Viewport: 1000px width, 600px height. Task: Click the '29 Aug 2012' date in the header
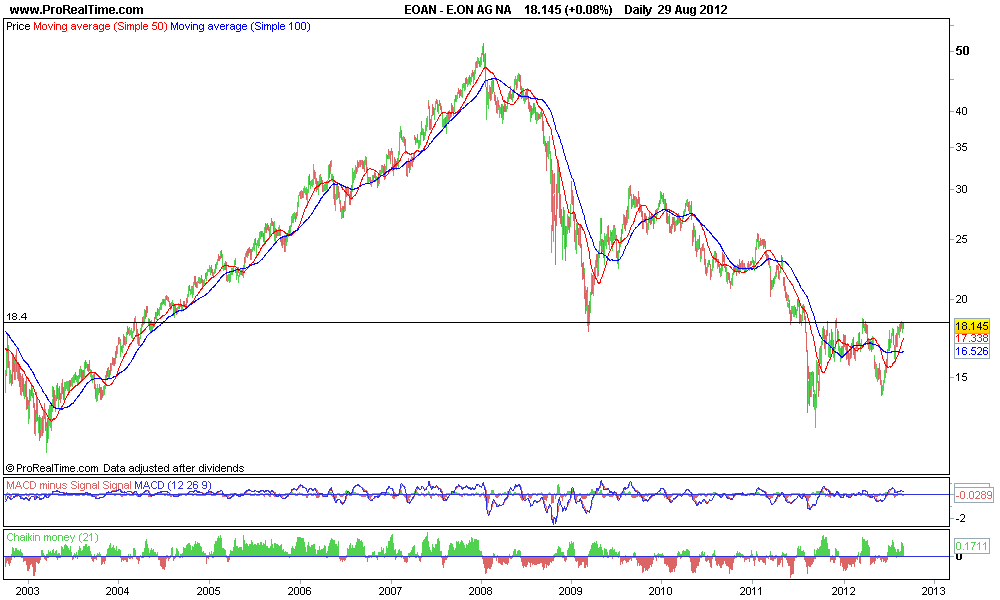click(x=693, y=10)
